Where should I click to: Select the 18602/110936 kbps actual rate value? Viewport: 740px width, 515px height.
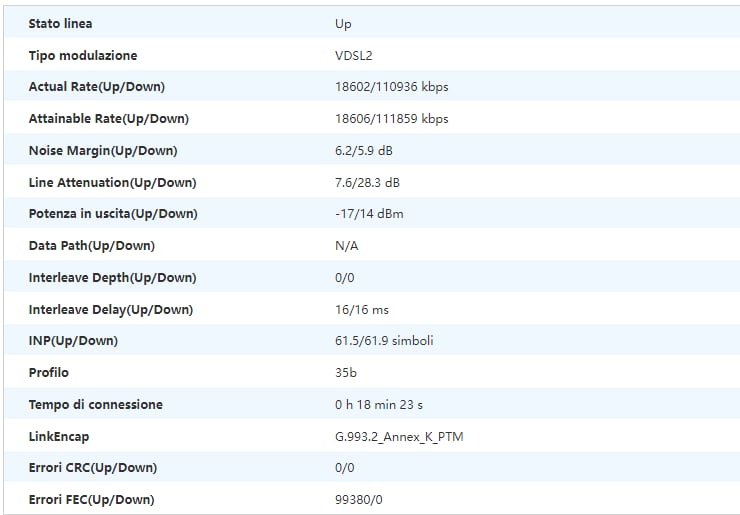[x=391, y=87]
